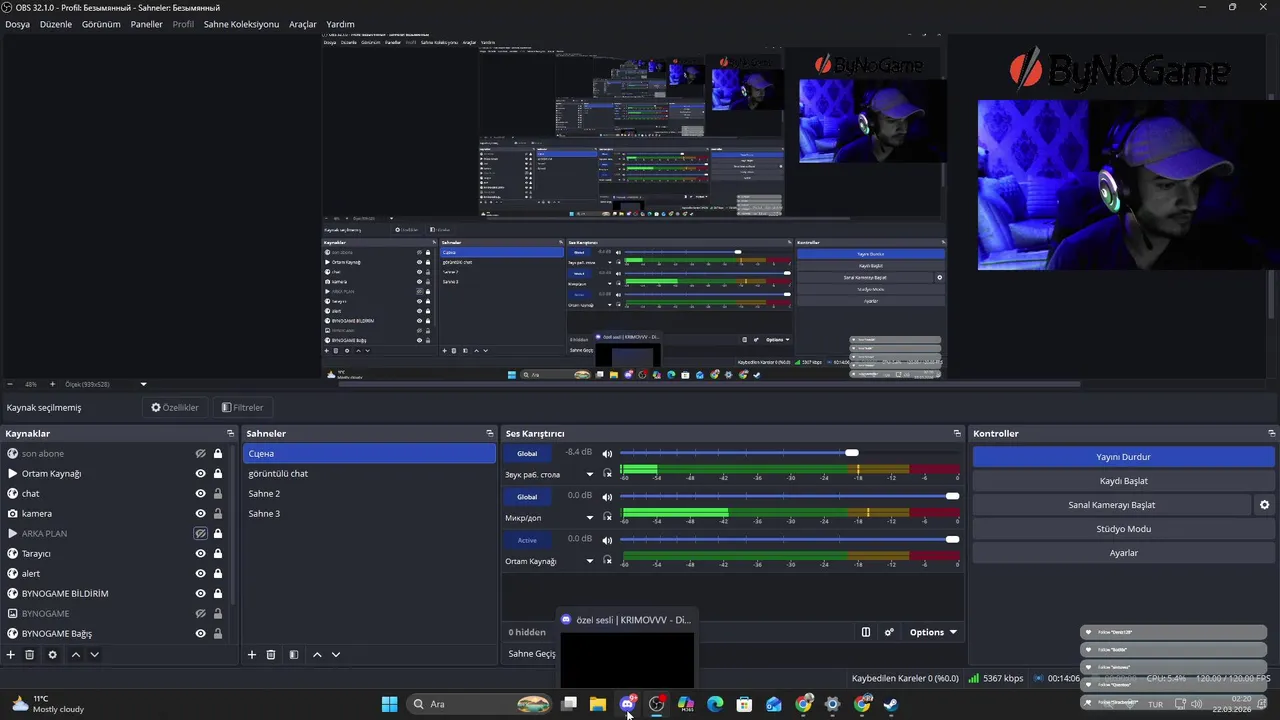Open Ortam Kaynağı mixer dropdown arrow

tap(590, 561)
